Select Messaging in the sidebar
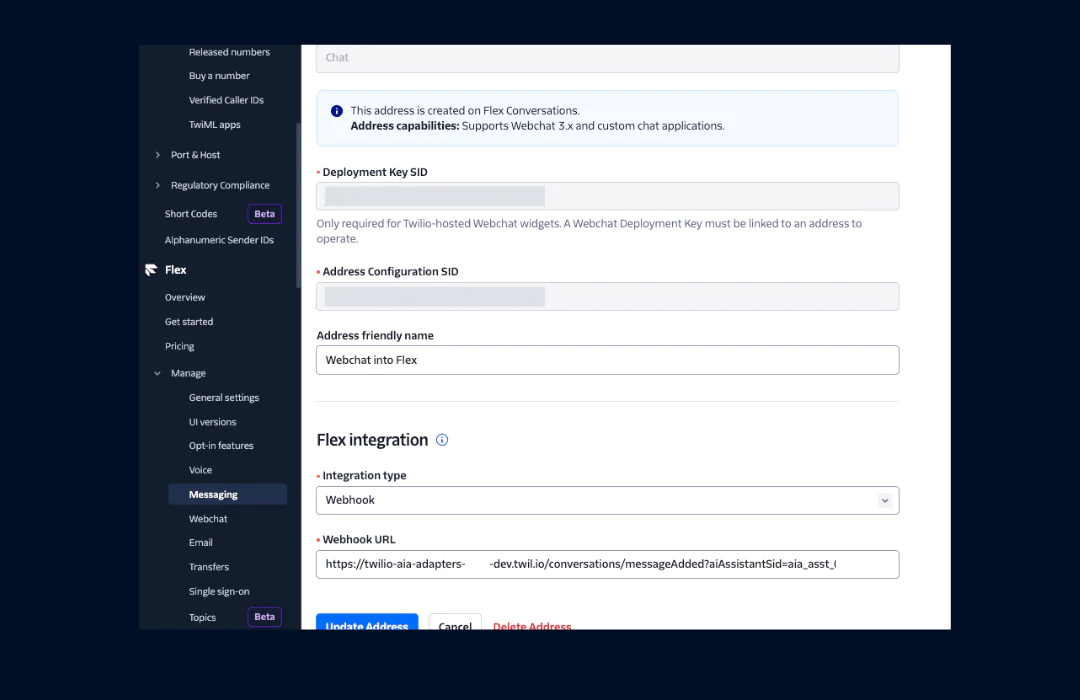The image size is (1080, 700). pos(227,494)
